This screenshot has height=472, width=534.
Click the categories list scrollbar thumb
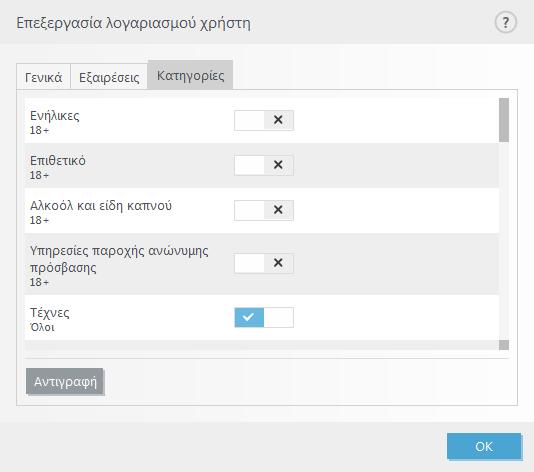pos(504,120)
